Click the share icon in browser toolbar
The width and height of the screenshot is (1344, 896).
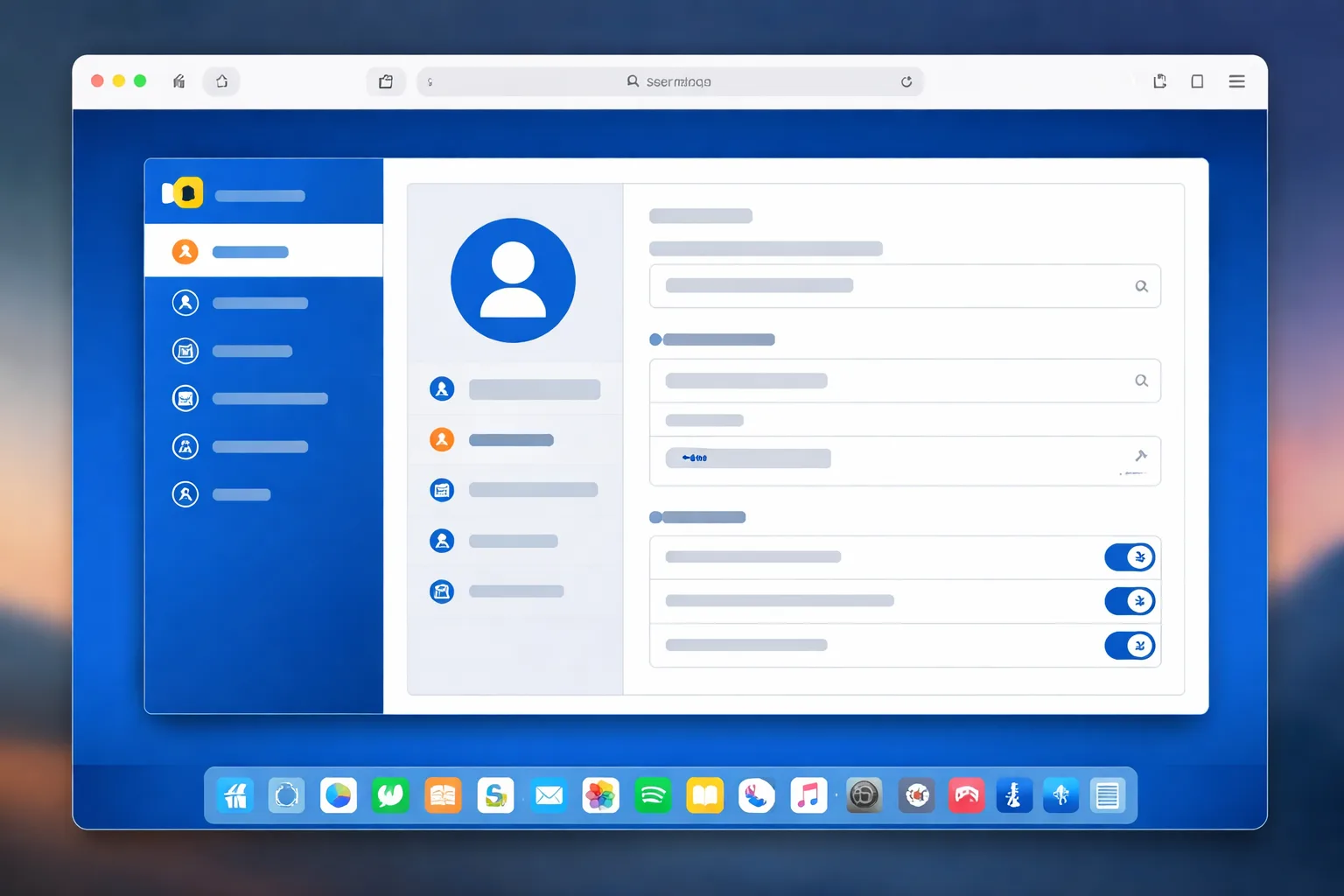(1160, 81)
